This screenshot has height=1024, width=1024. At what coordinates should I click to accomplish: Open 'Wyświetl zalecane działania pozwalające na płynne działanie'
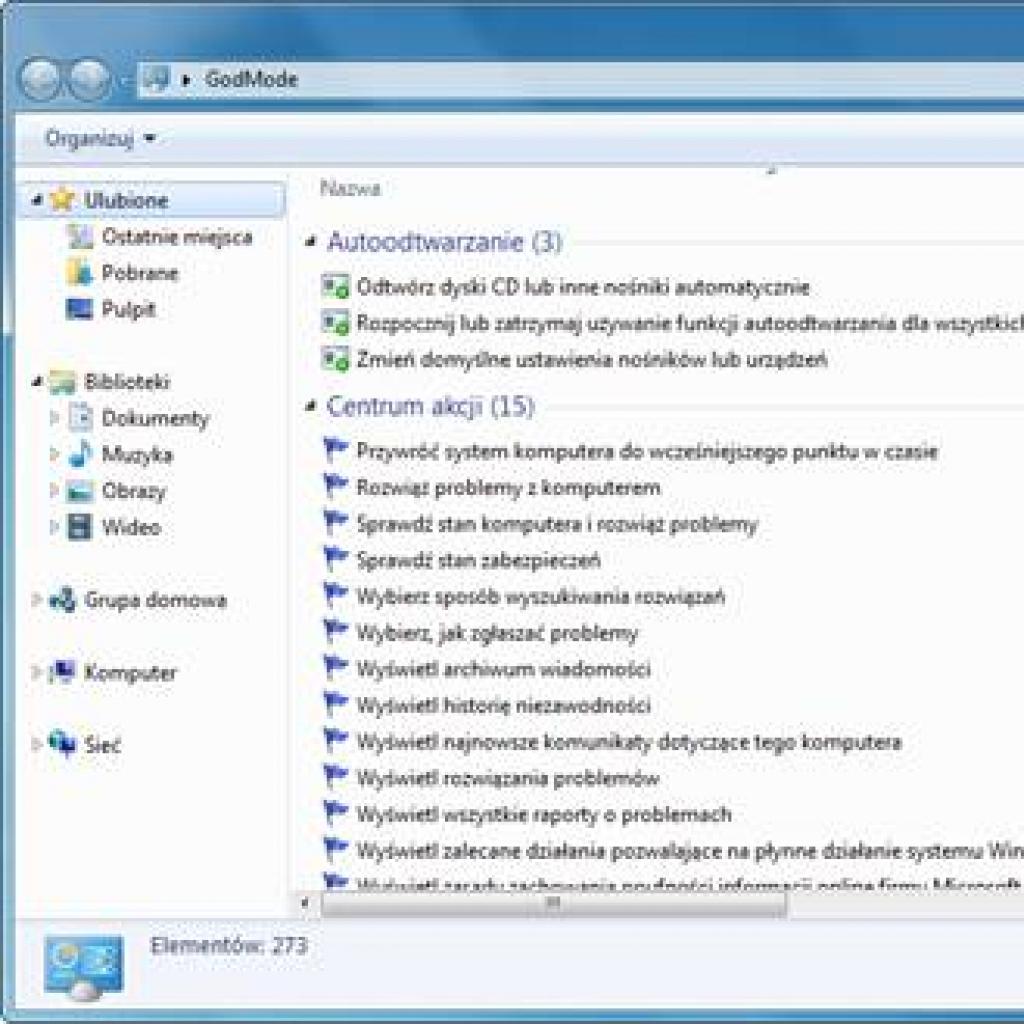(690, 851)
